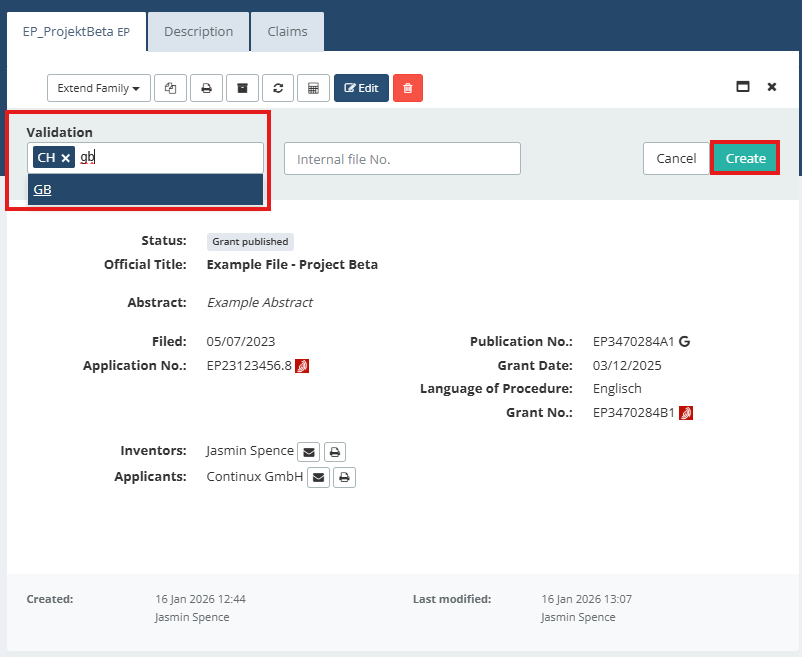Remove the CH validation tag
802x657 pixels.
[x=65, y=158]
